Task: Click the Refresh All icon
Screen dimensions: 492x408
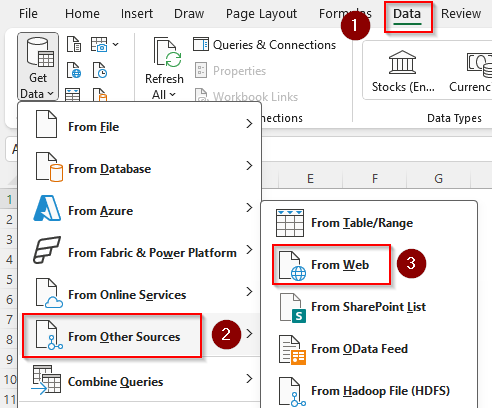Action: pos(167,53)
